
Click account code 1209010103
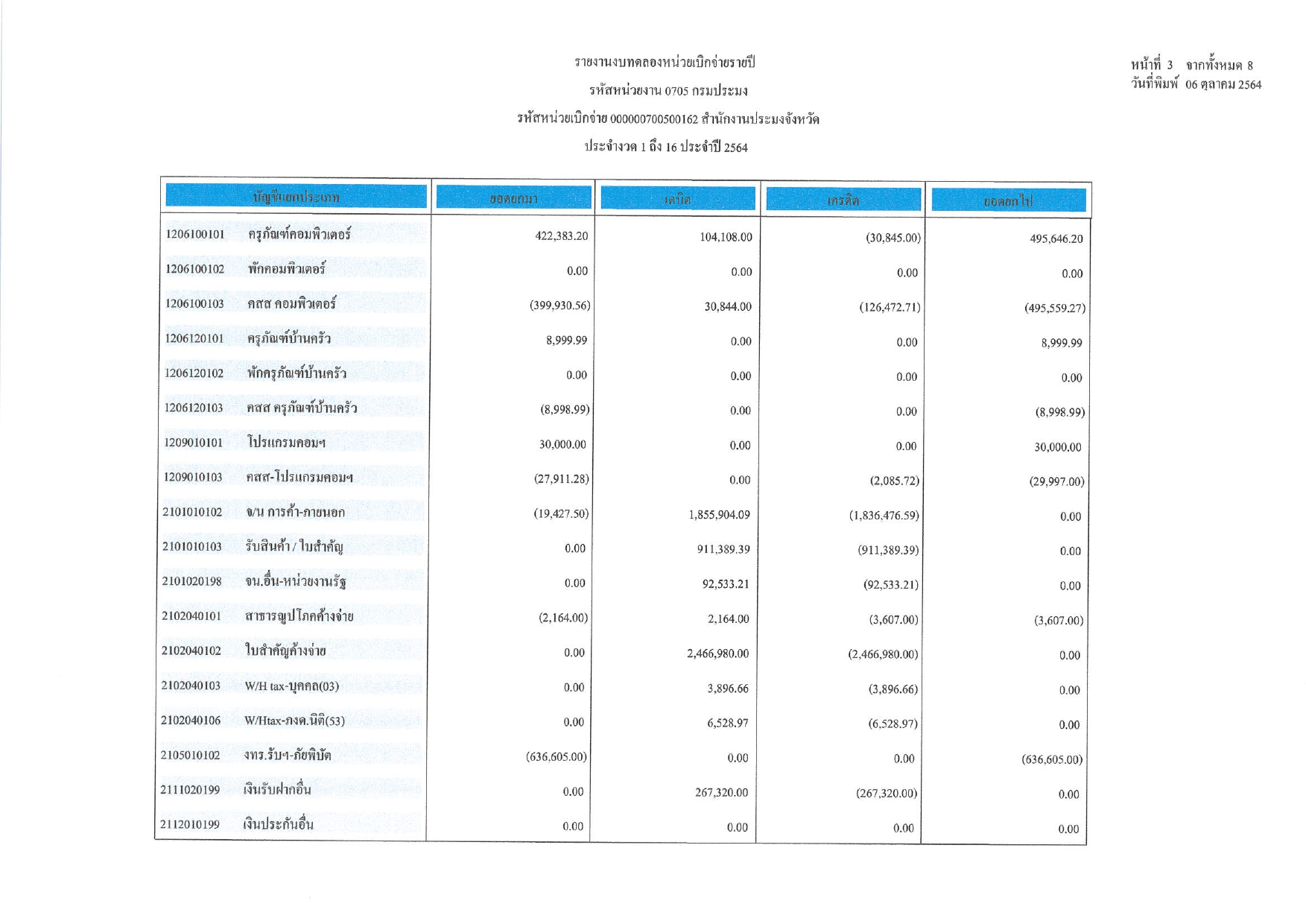pyautogui.click(x=193, y=477)
